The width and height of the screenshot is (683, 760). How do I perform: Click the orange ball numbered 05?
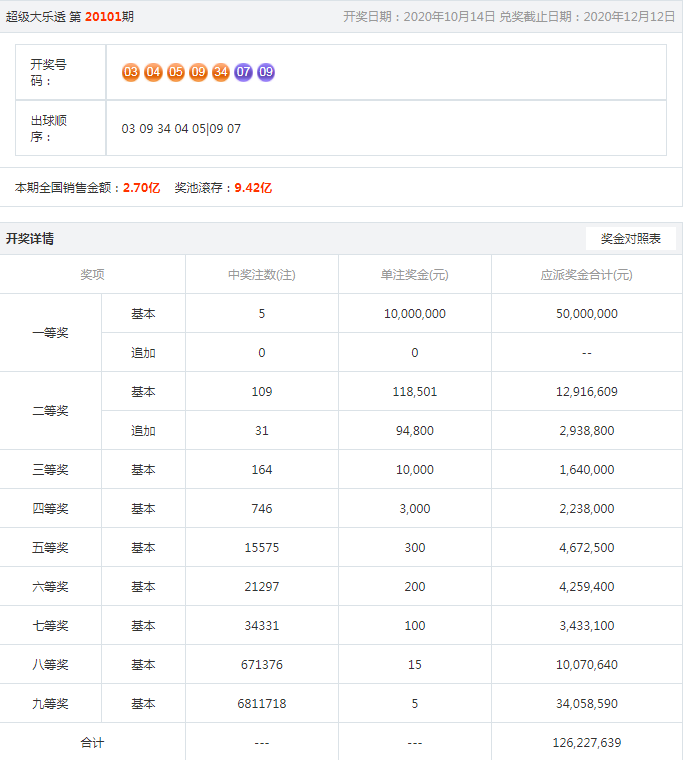coord(176,72)
